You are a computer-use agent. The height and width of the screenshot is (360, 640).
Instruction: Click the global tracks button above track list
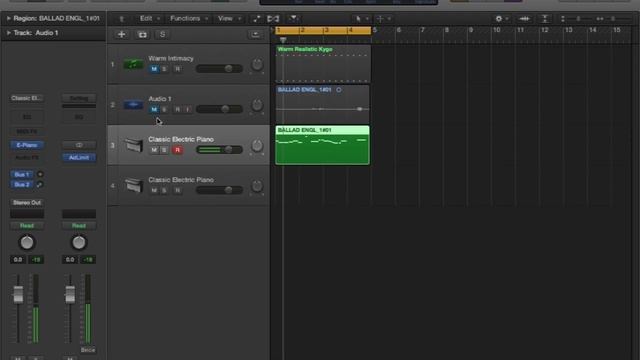pyautogui.click(x=256, y=34)
